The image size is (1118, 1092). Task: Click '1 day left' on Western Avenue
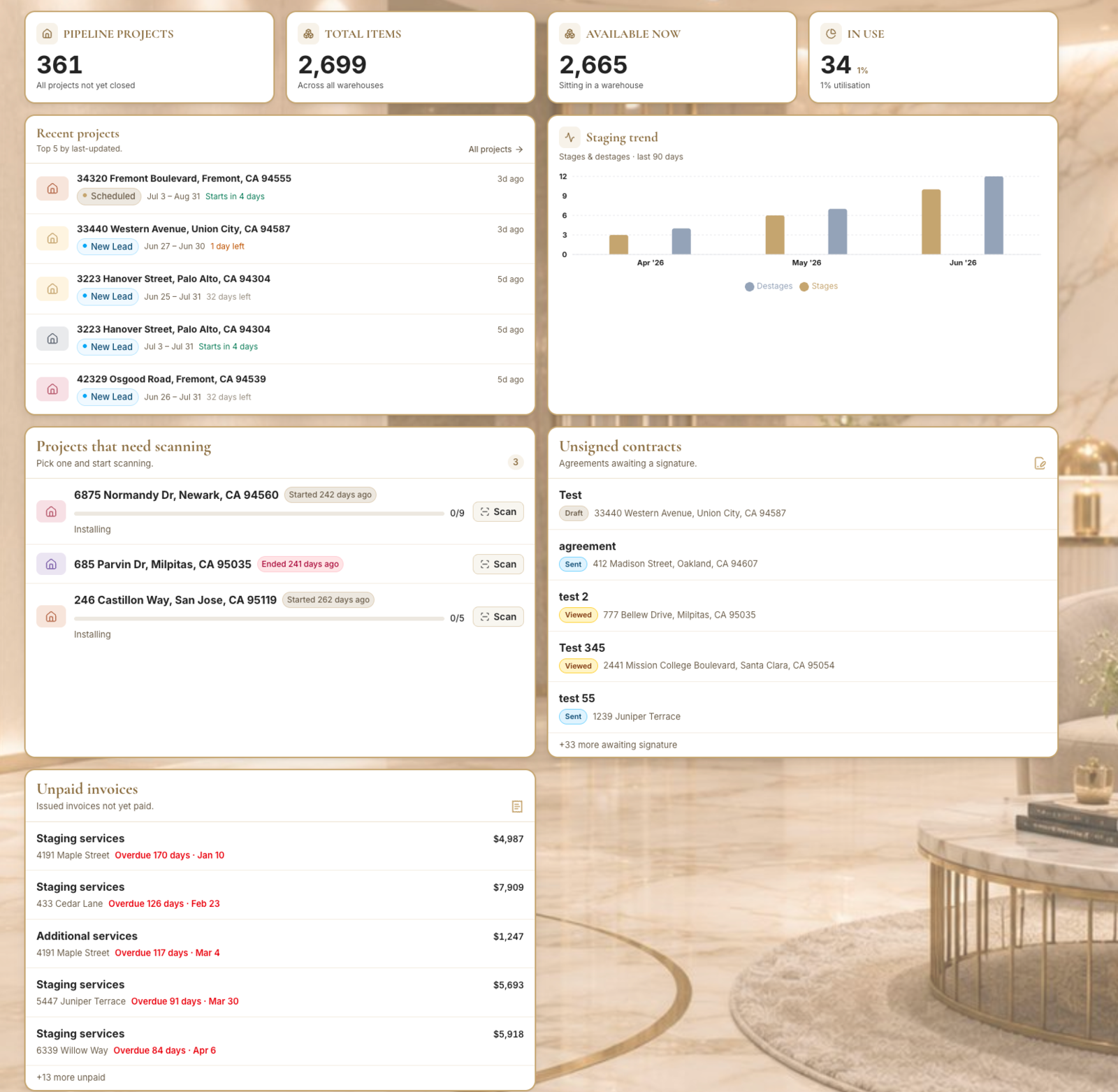(227, 247)
